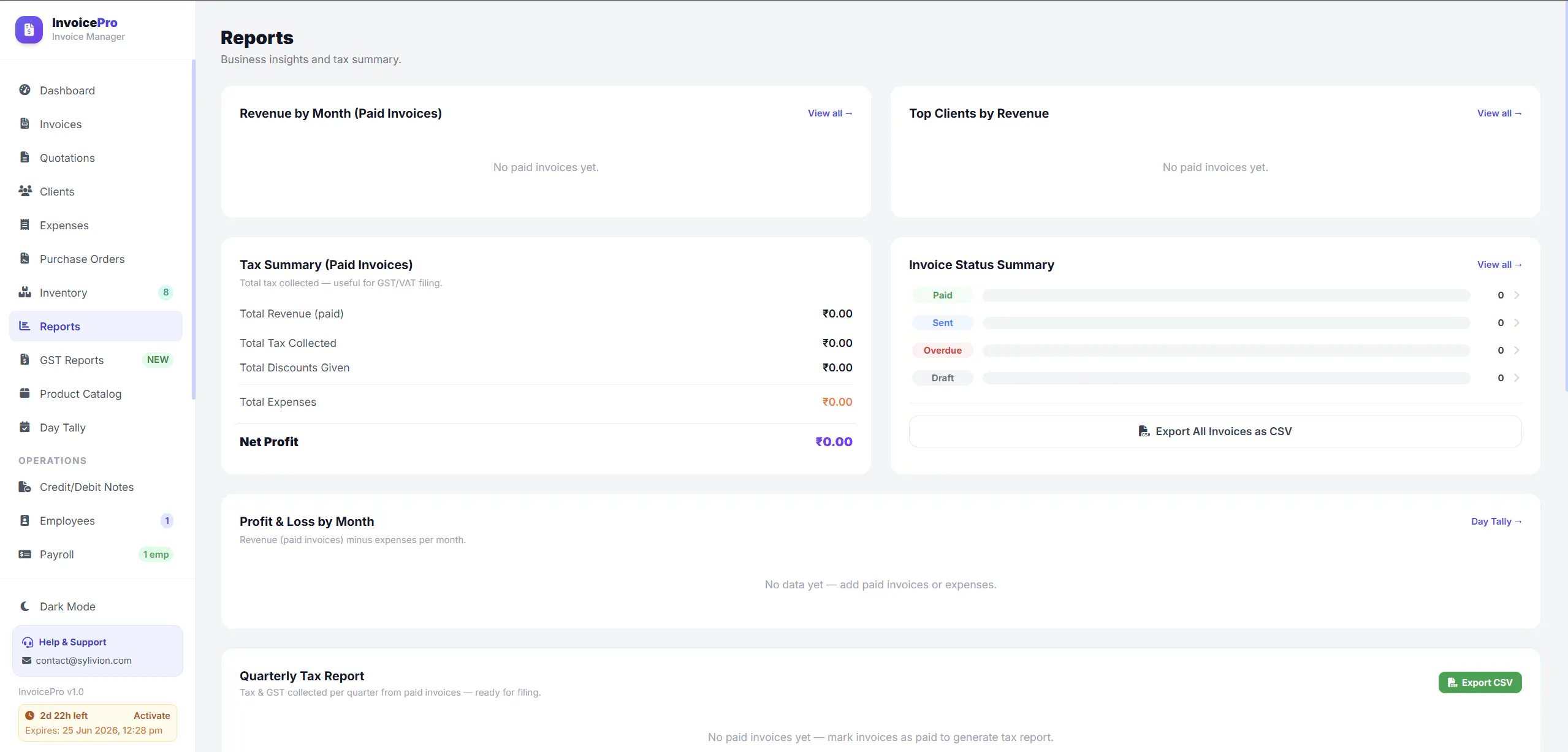
Task: Open Payroll from Operations
Action: tap(96, 554)
